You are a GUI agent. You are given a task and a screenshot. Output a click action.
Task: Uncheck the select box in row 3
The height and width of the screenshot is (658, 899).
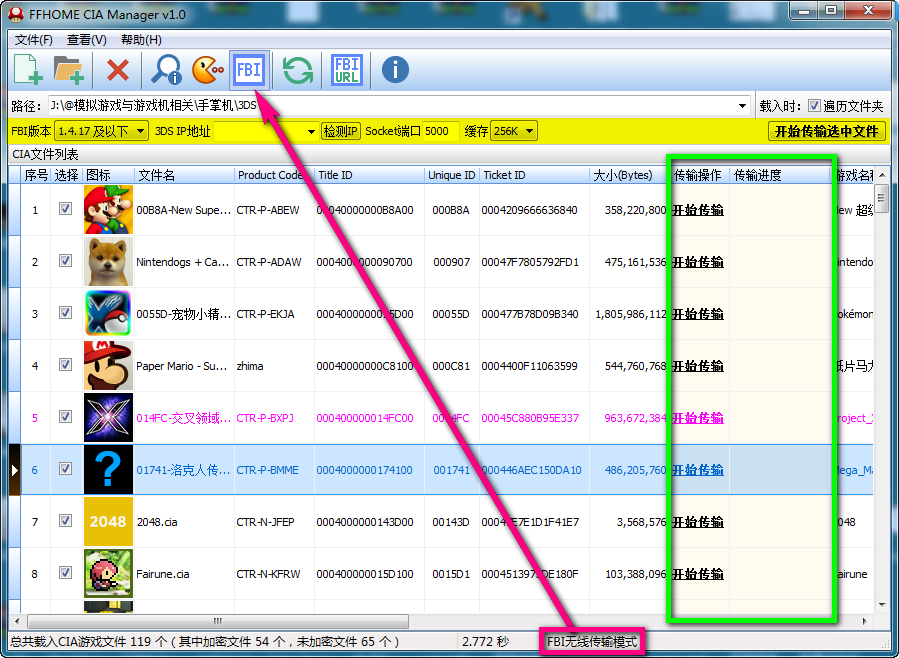click(x=65, y=313)
